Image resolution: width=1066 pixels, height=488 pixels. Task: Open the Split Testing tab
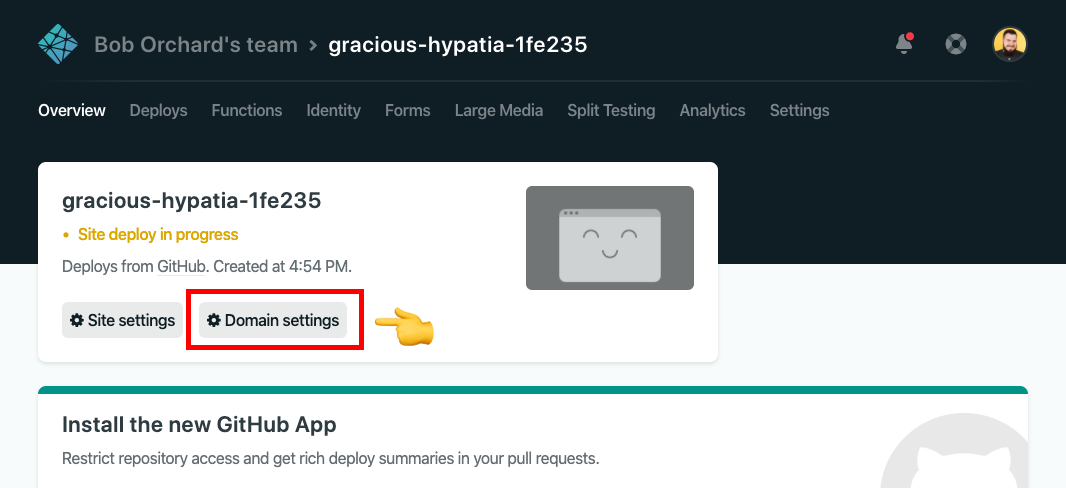coord(611,110)
